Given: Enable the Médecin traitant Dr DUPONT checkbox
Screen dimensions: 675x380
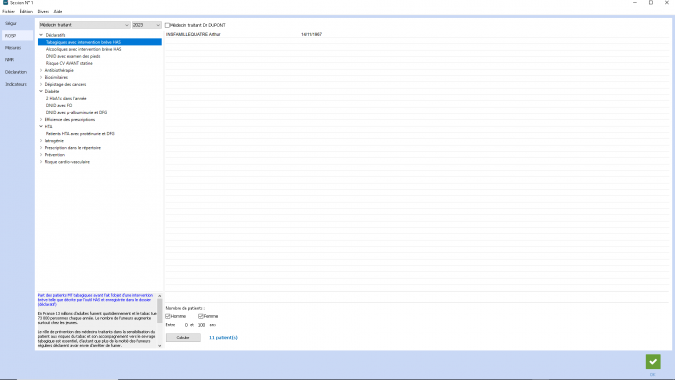Looking at the screenshot, I should pyautogui.click(x=167, y=25).
